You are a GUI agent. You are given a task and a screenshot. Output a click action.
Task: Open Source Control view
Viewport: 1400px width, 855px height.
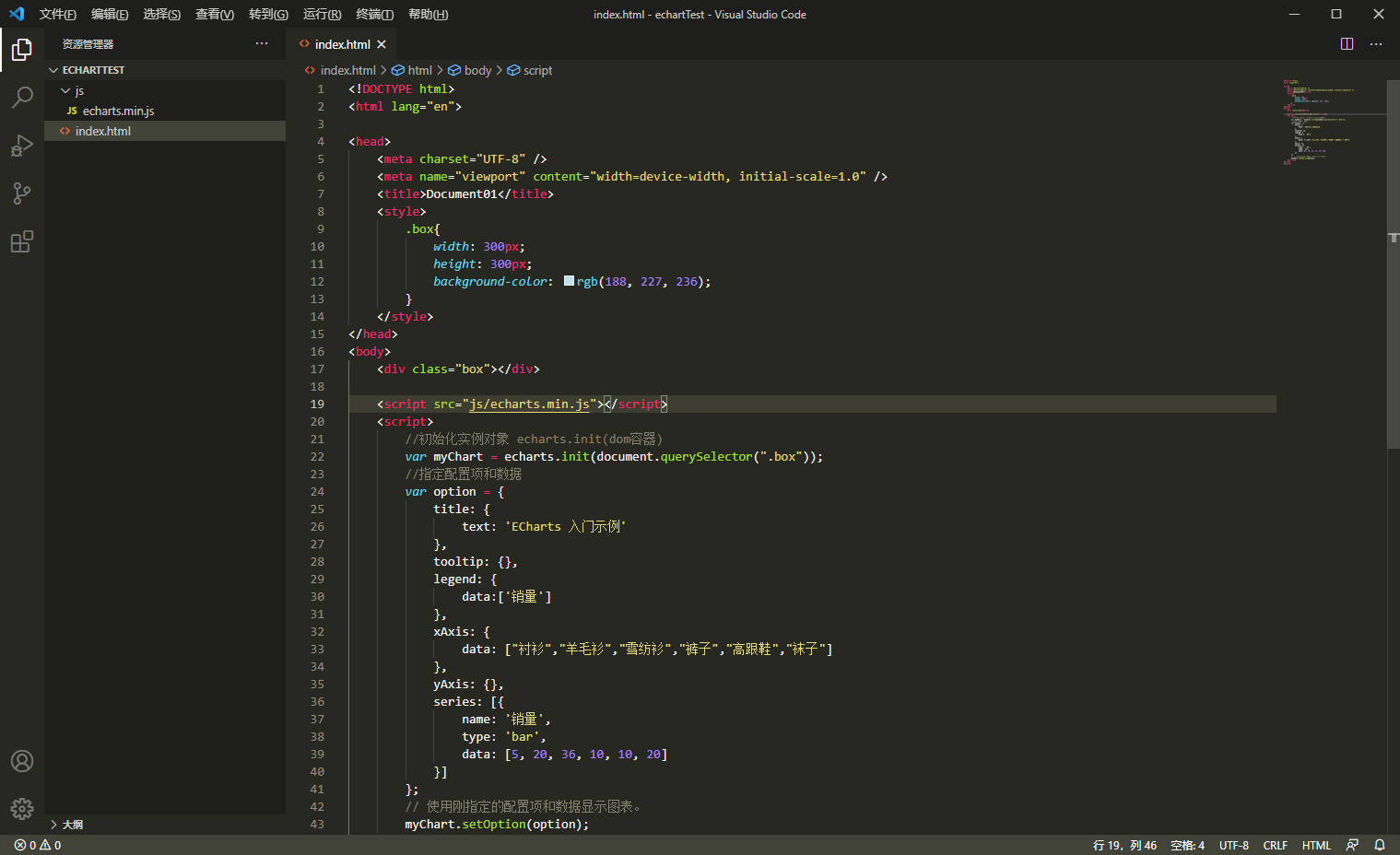(22, 193)
